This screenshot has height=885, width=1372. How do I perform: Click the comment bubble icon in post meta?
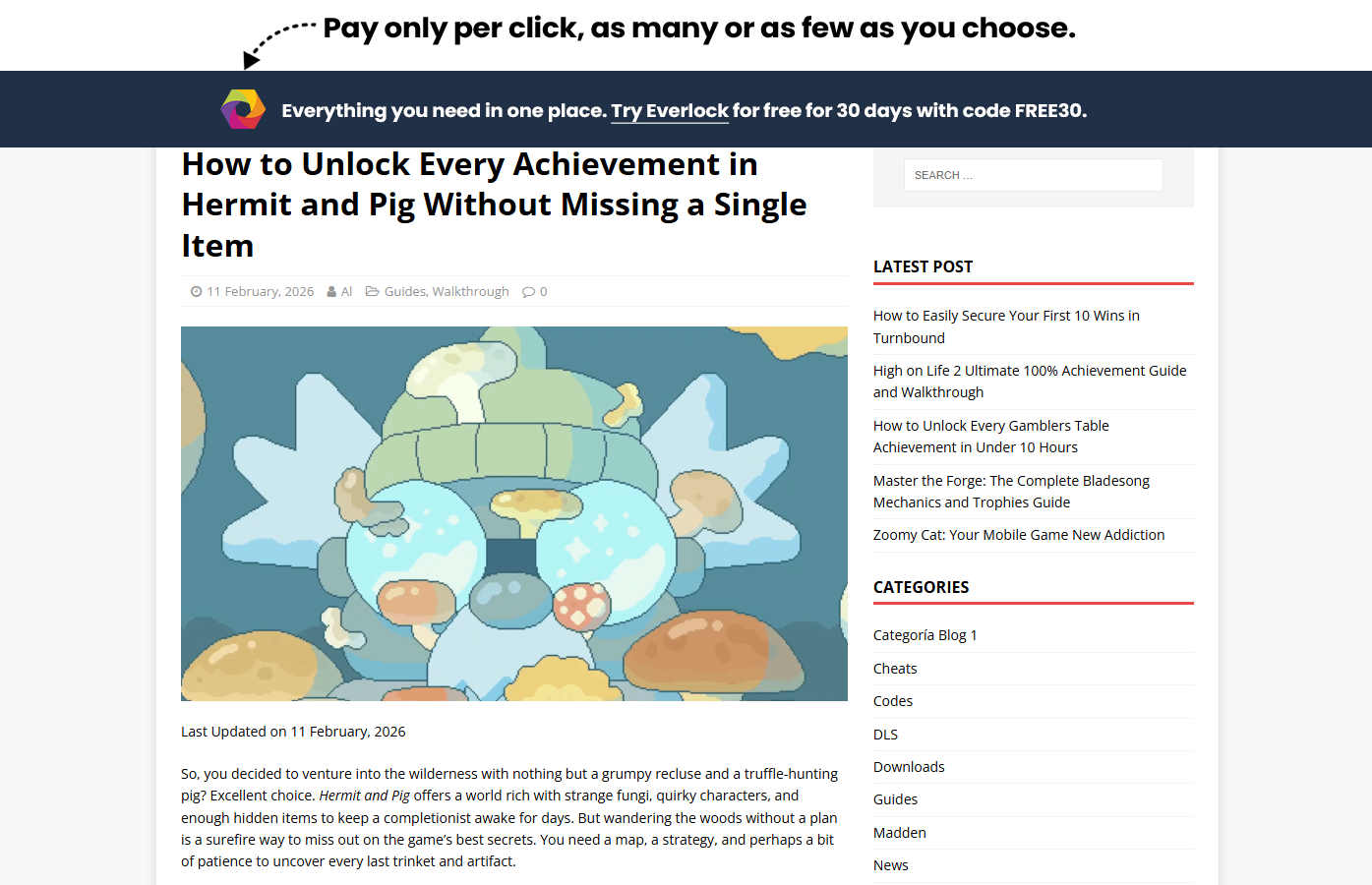(x=529, y=292)
